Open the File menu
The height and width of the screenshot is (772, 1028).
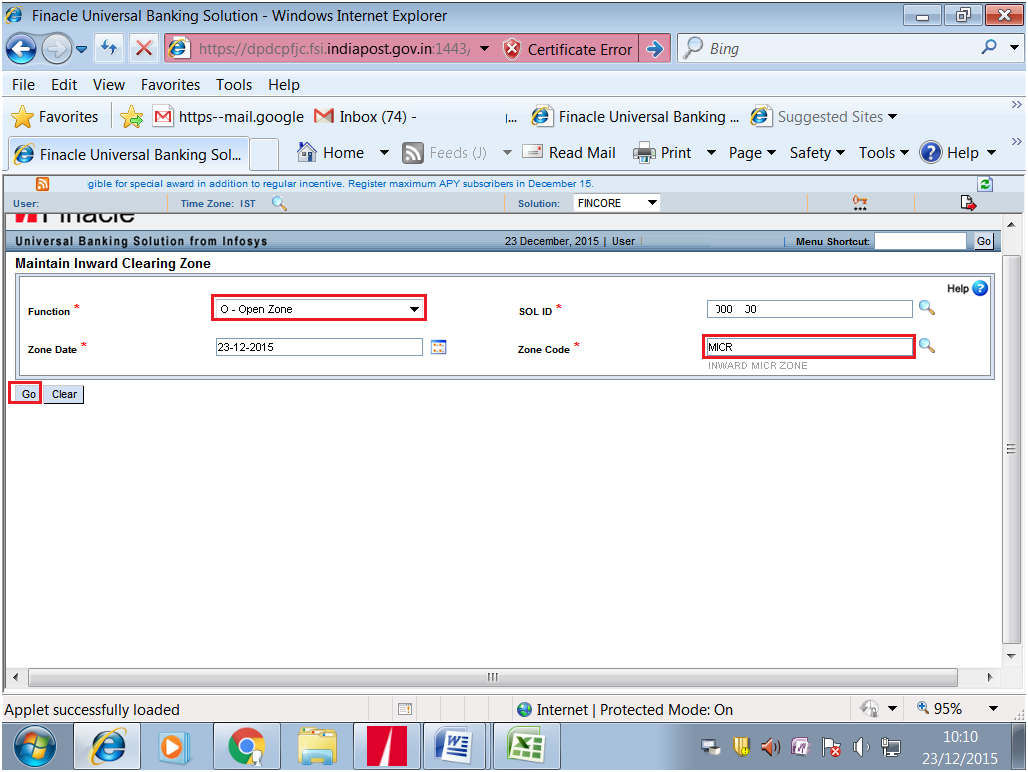[22, 85]
